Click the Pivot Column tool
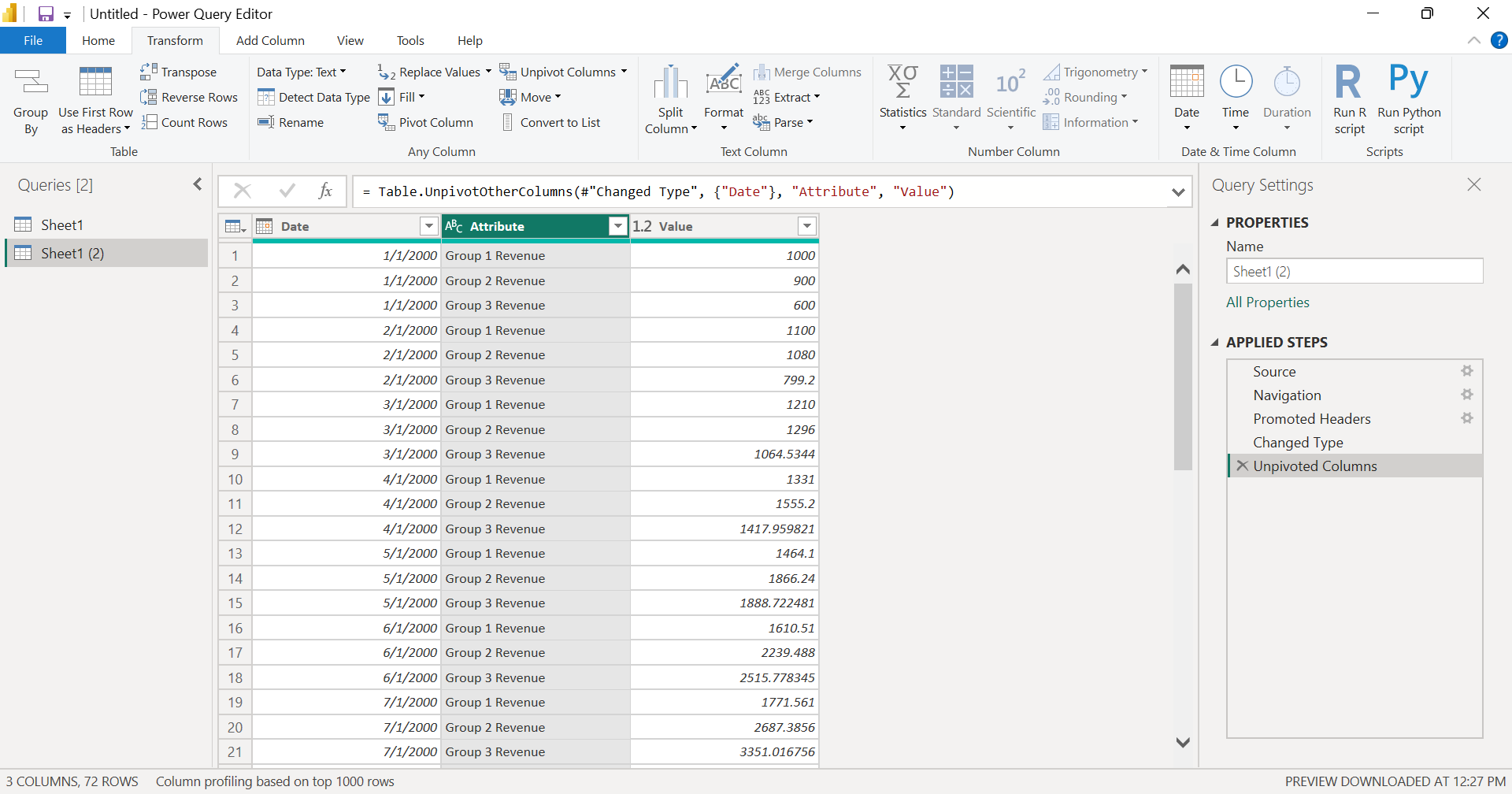Viewport: 1512px width, 794px height. (x=425, y=122)
